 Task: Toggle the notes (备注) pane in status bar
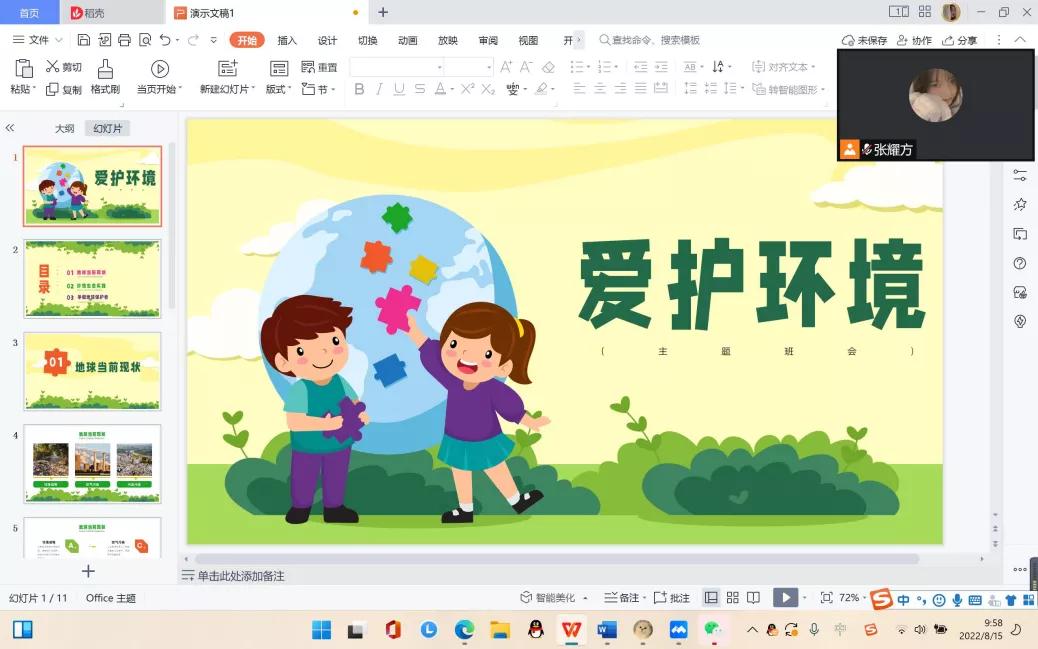tap(622, 598)
